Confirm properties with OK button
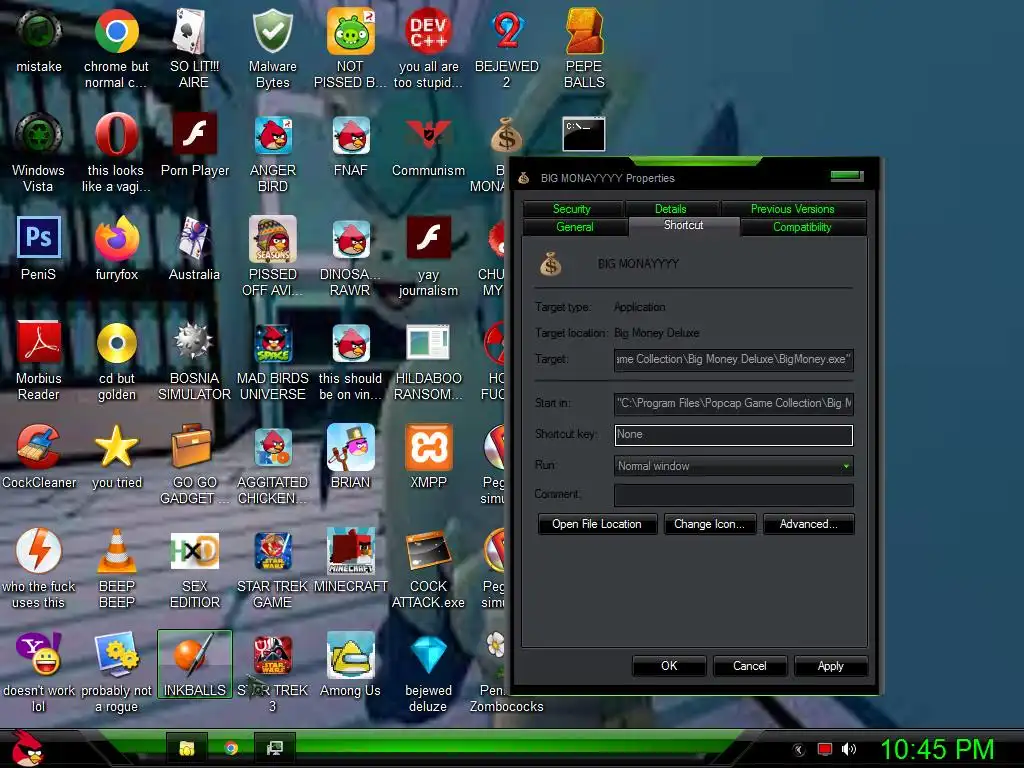The height and width of the screenshot is (768, 1024). point(669,666)
